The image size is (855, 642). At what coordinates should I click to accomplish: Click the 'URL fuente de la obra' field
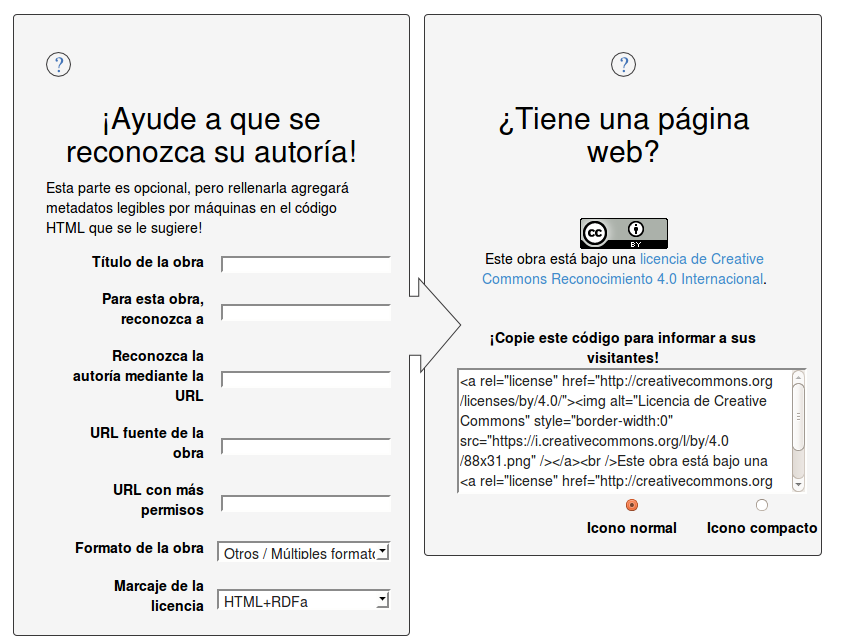coord(305,446)
